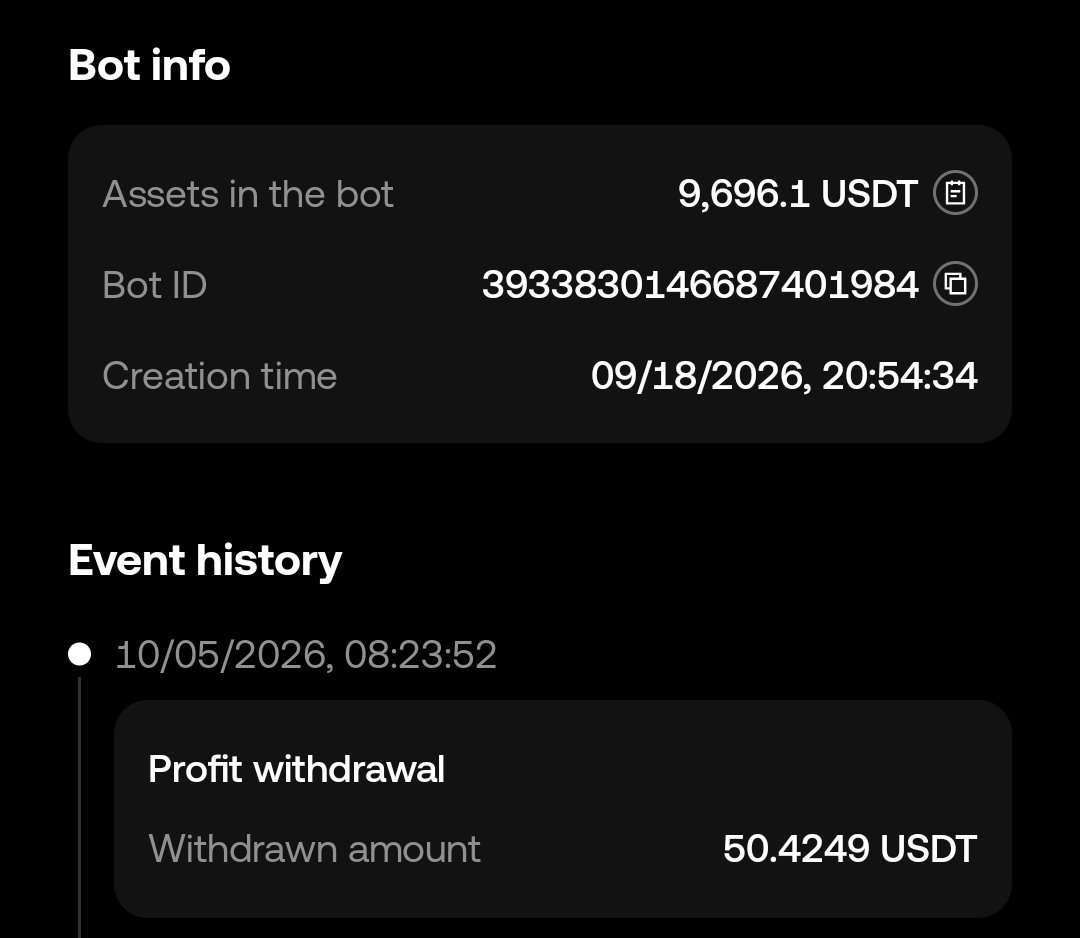Click the Bot info card background
Screen dimensions: 1080x938
tap(540, 284)
